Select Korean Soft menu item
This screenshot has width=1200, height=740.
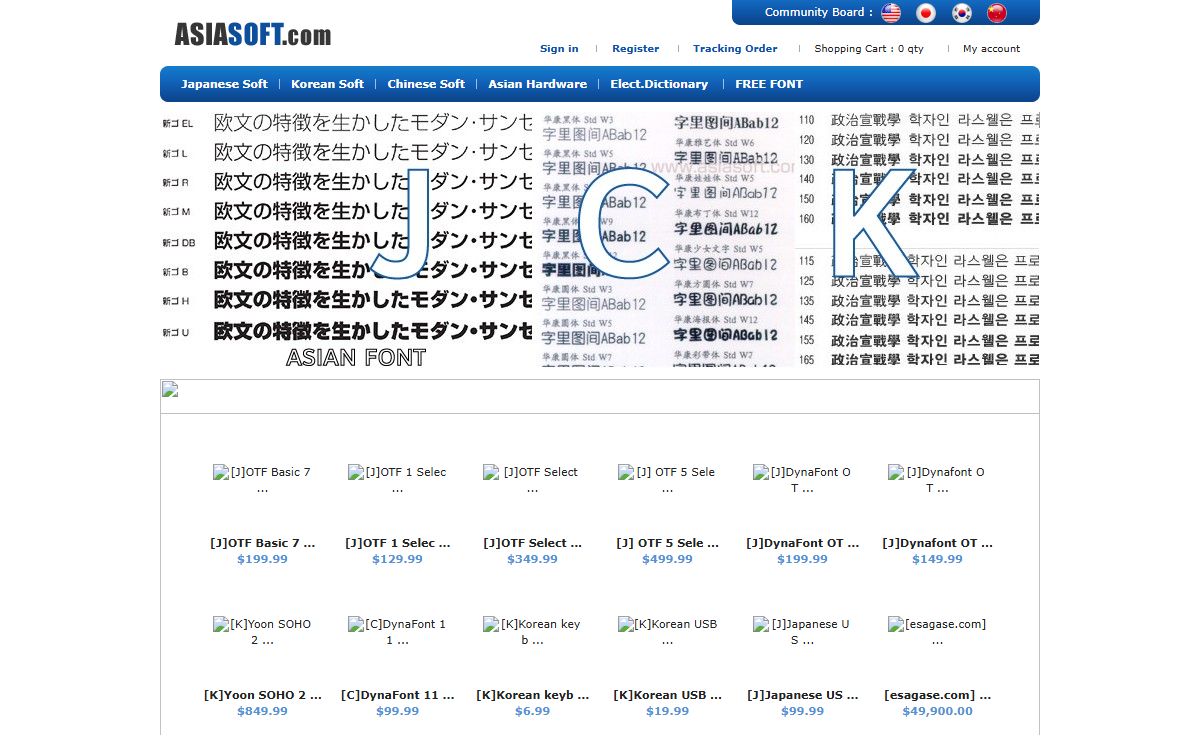328,84
